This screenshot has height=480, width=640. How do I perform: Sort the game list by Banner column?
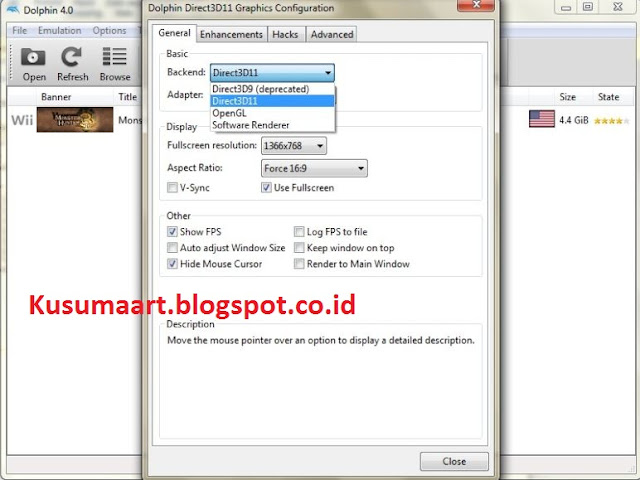click(x=56, y=97)
